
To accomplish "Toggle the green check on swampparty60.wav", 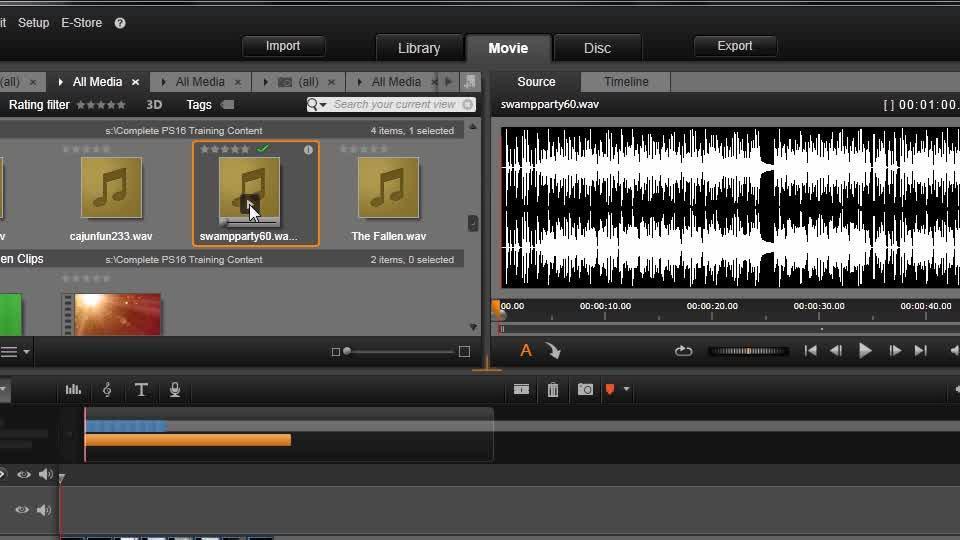I will click(x=263, y=148).
